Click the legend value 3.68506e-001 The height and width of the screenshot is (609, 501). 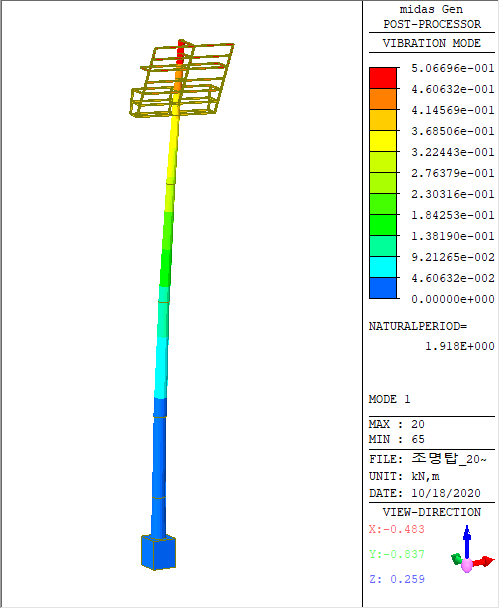[453, 131]
